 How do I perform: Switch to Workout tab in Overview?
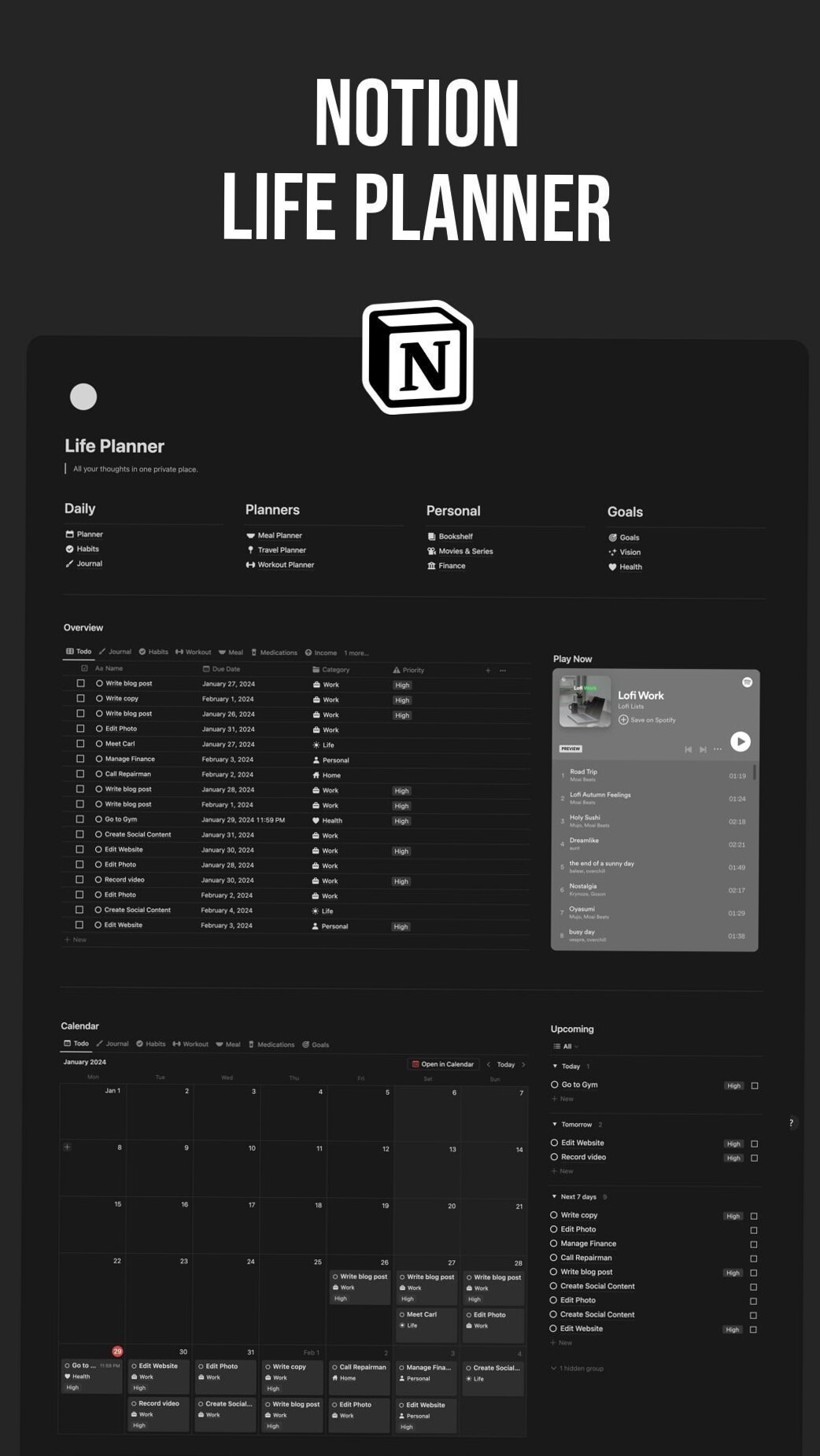[x=193, y=652]
